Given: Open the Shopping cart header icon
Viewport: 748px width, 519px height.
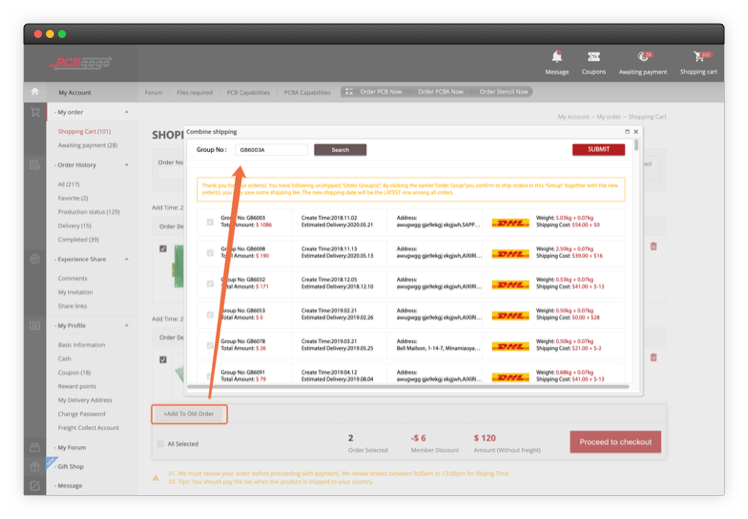Looking at the screenshot, I should [x=701, y=56].
